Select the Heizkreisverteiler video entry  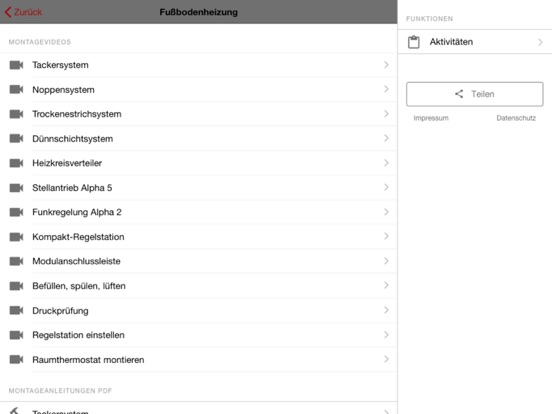pyautogui.click(x=199, y=163)
